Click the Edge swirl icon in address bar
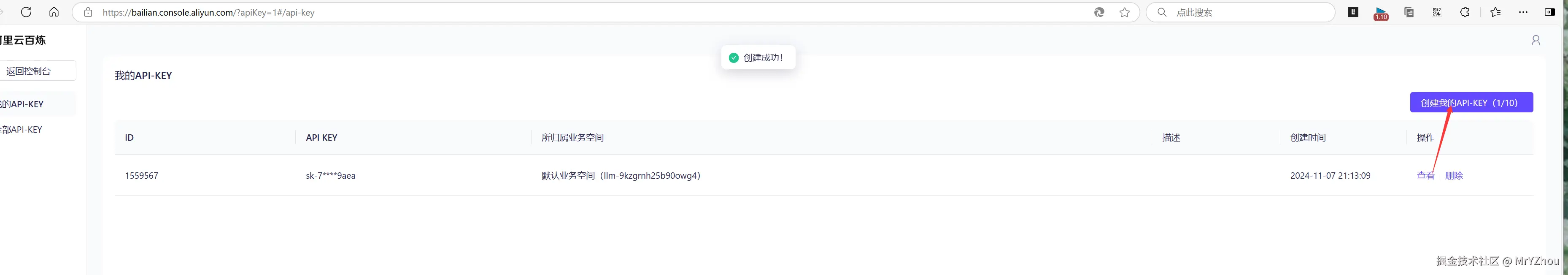This screenshot has height=275, width=1568. [1098, 12]
